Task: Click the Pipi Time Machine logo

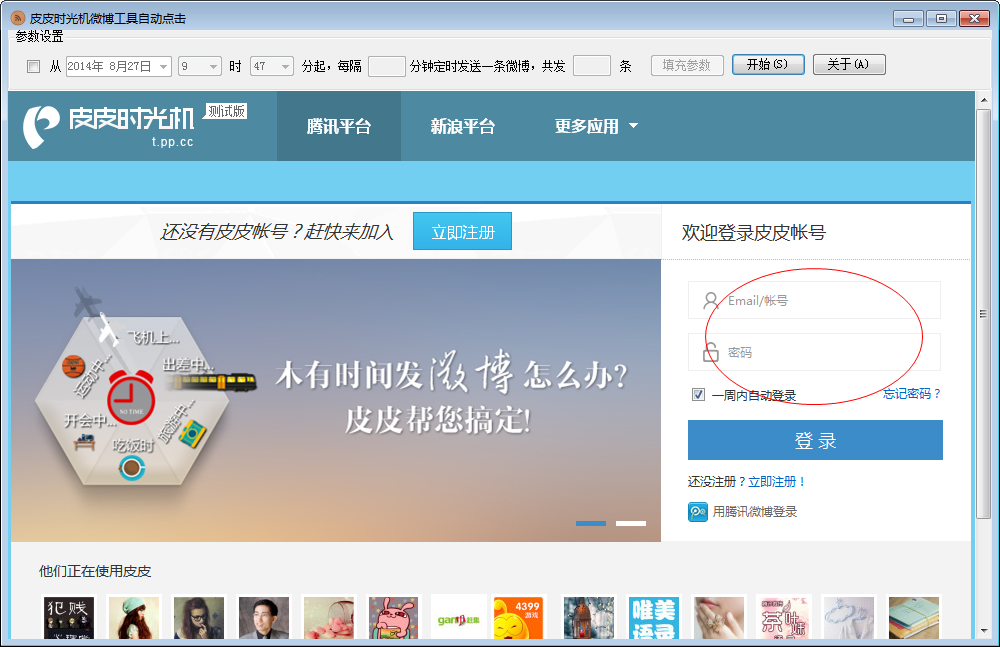Action: point(108,126)
